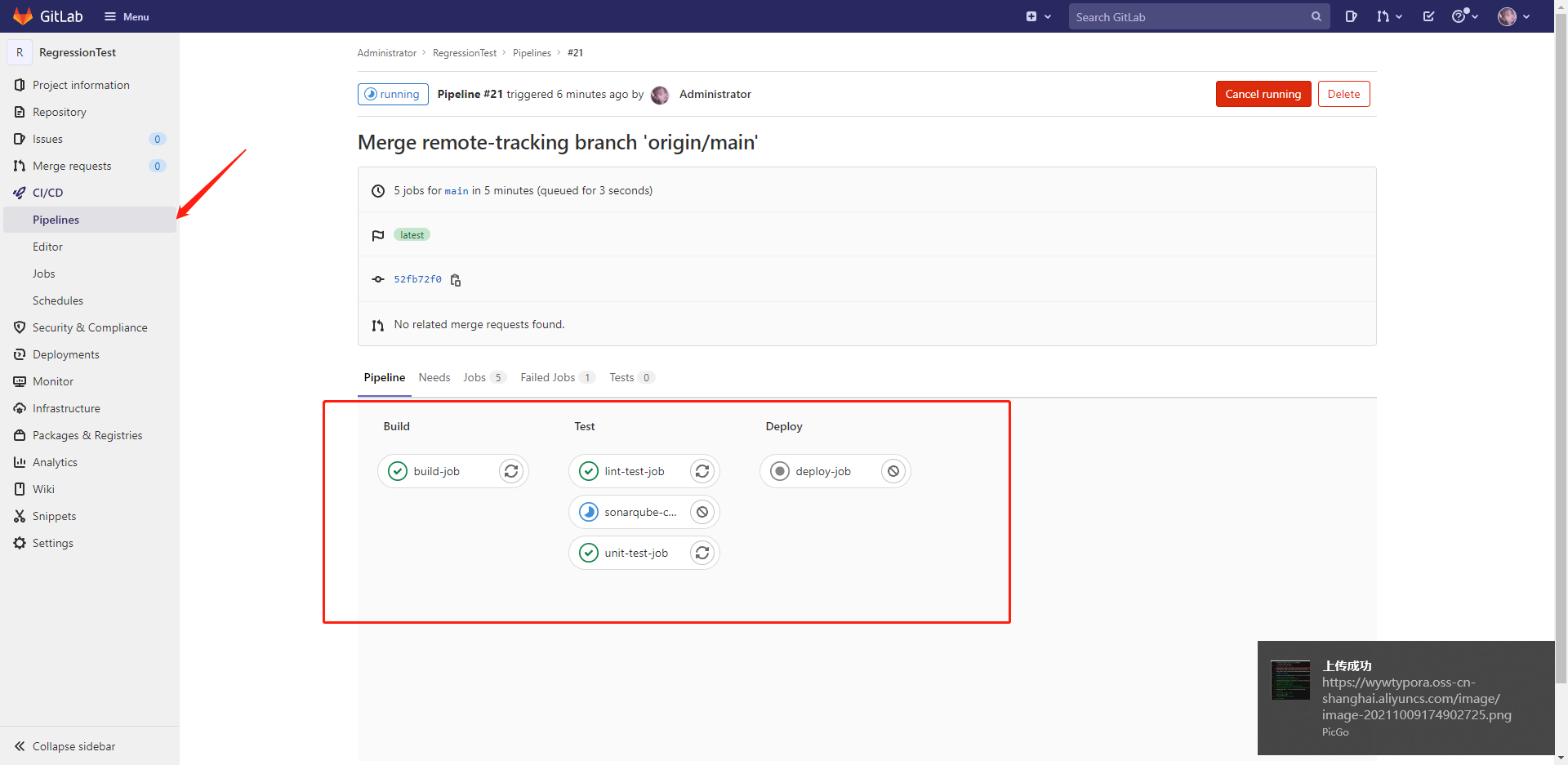Delete the pipeline with Delete button

1343,94
